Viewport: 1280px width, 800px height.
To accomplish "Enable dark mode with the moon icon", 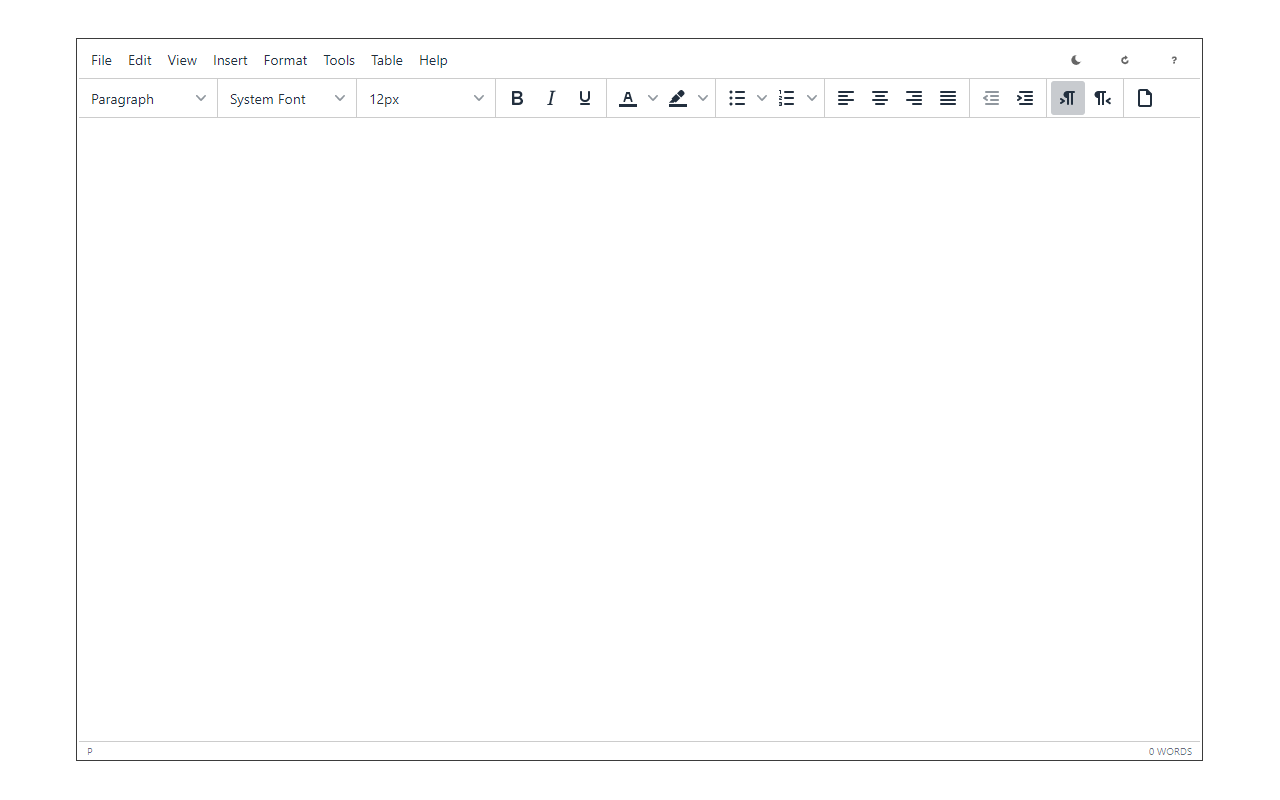I will [1075, 60].
